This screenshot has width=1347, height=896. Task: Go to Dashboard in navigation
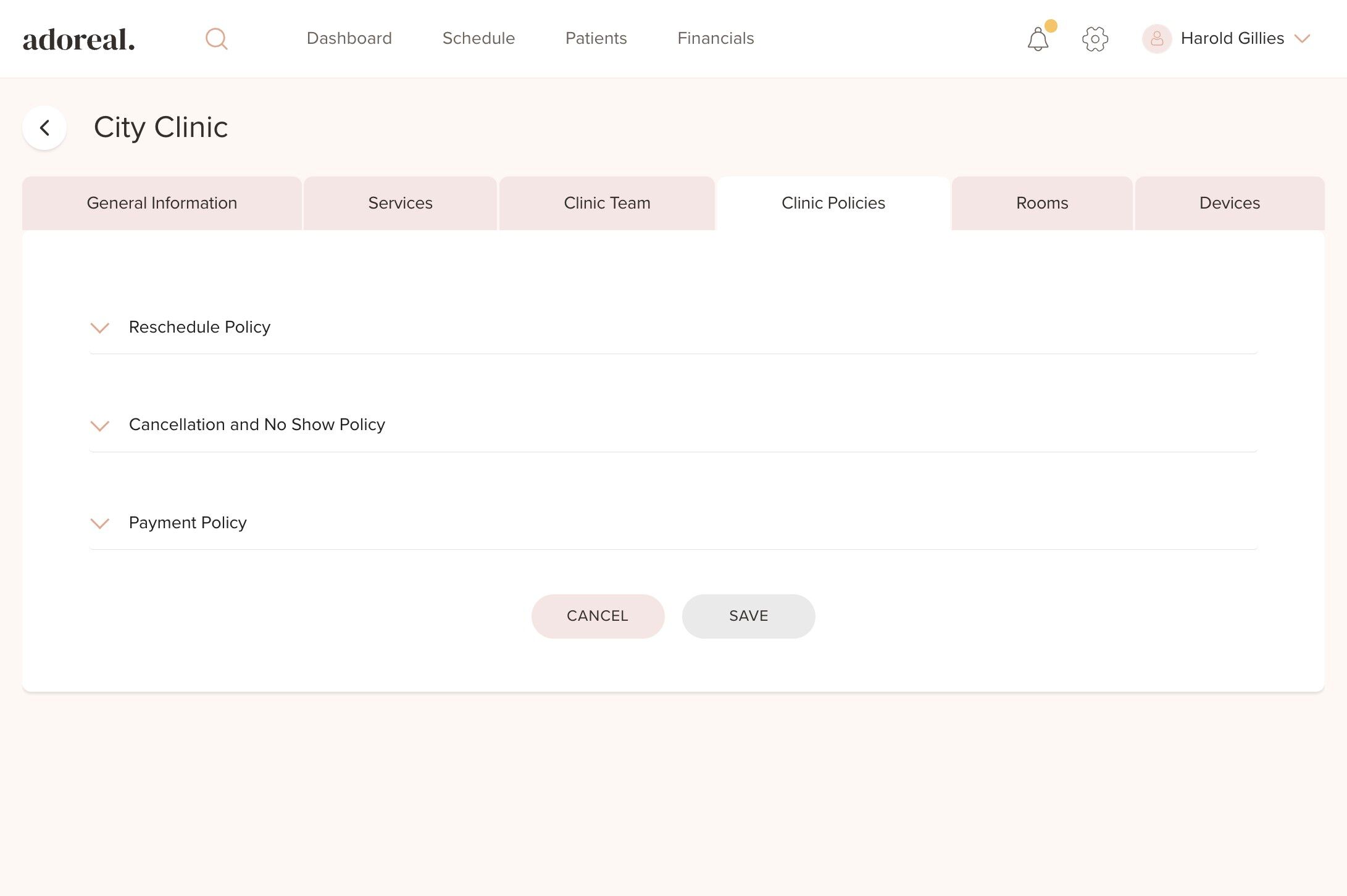349,38
